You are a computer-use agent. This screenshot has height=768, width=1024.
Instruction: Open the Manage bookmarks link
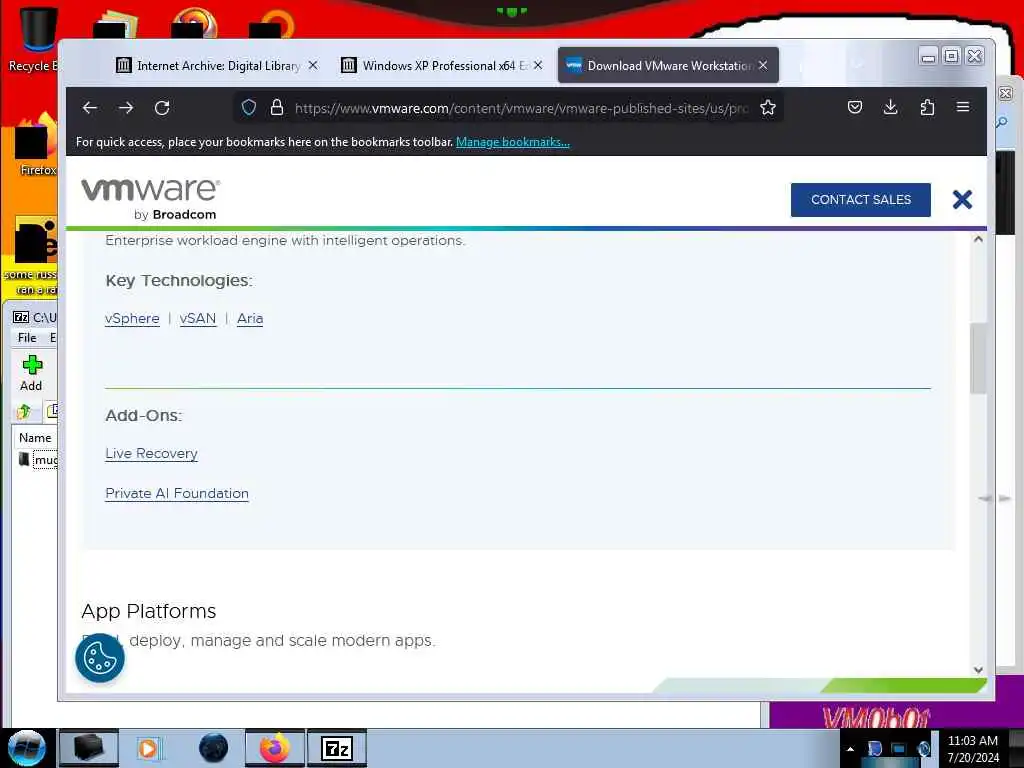pos(513,142)
